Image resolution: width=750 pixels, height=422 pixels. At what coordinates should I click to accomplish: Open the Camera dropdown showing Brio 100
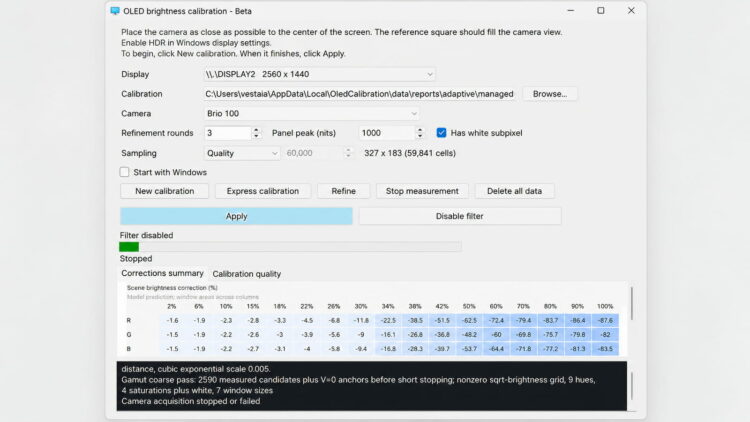[311, 113]
